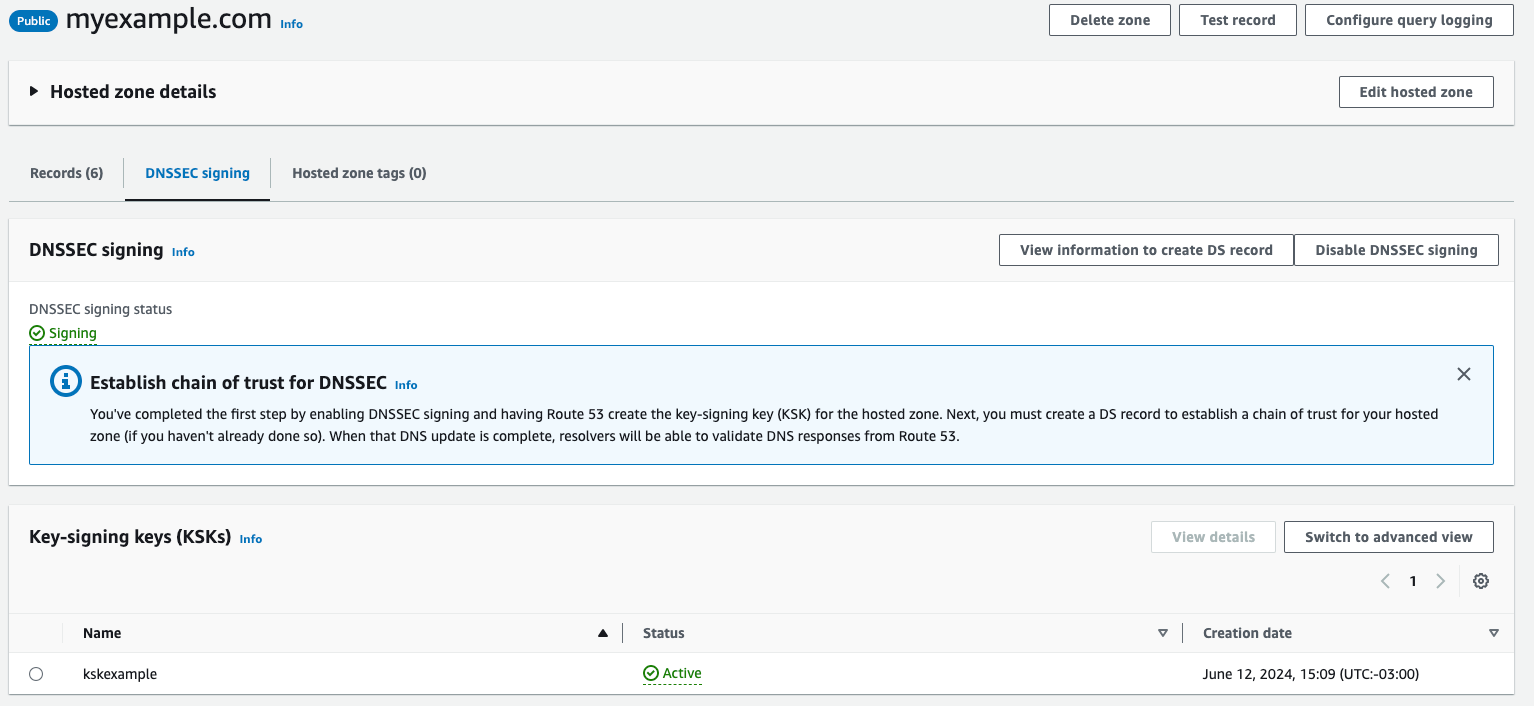The image size is (1534, 706).
Task: Sort KSKs by Creation date arrow
Action: point(1493,633)
